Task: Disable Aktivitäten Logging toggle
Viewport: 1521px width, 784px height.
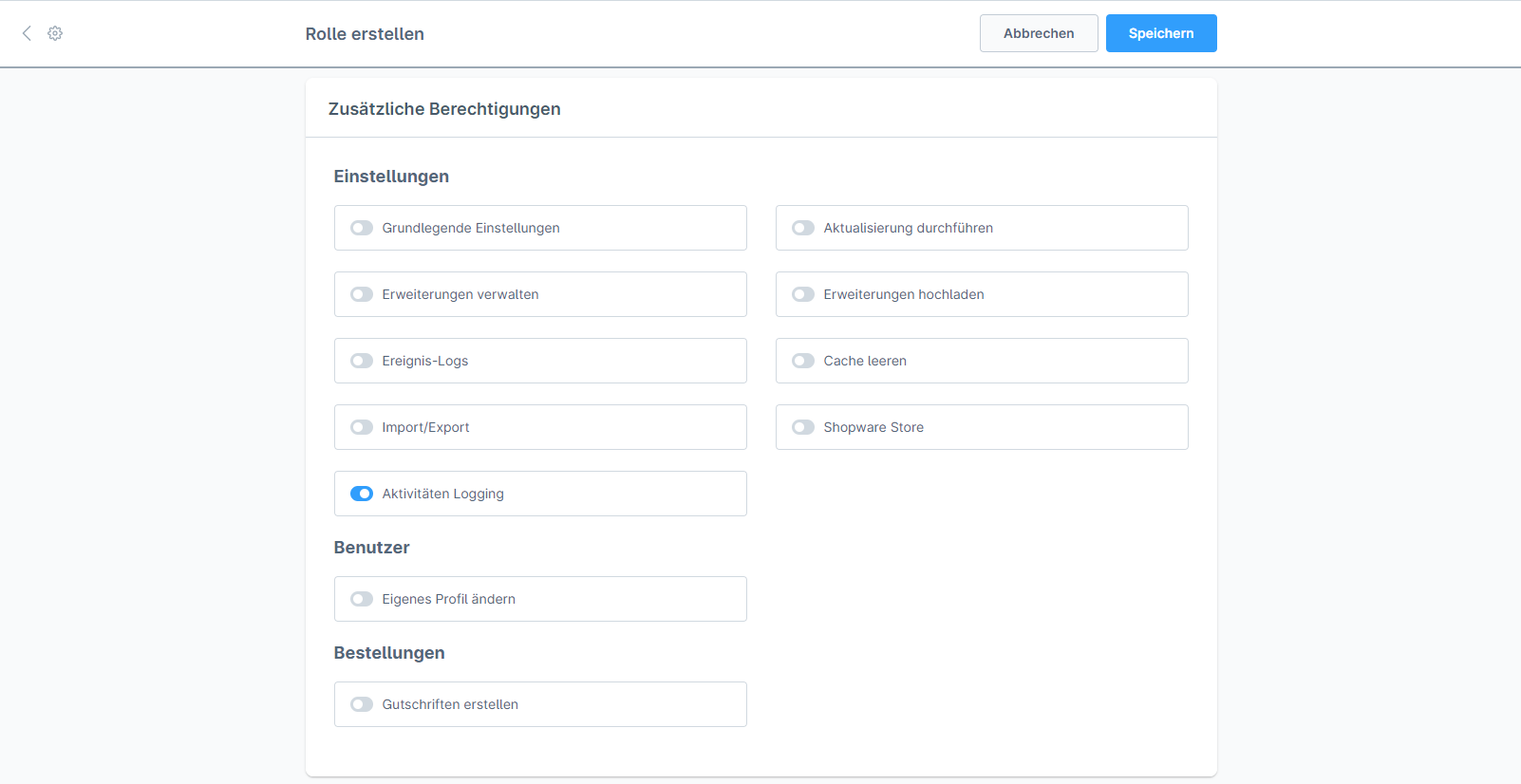Action: (362, 494)
